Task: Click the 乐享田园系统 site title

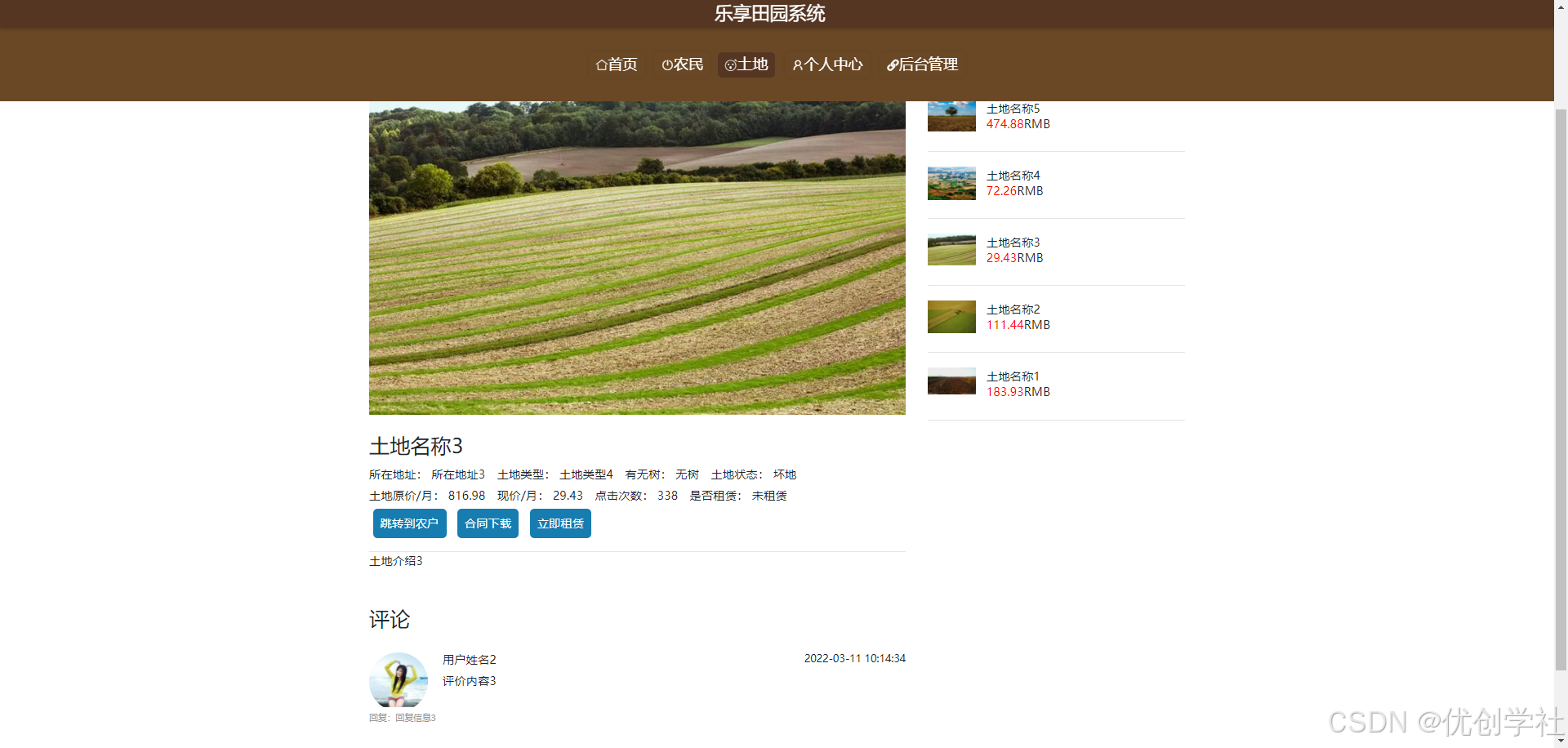Action: point(769,13)
